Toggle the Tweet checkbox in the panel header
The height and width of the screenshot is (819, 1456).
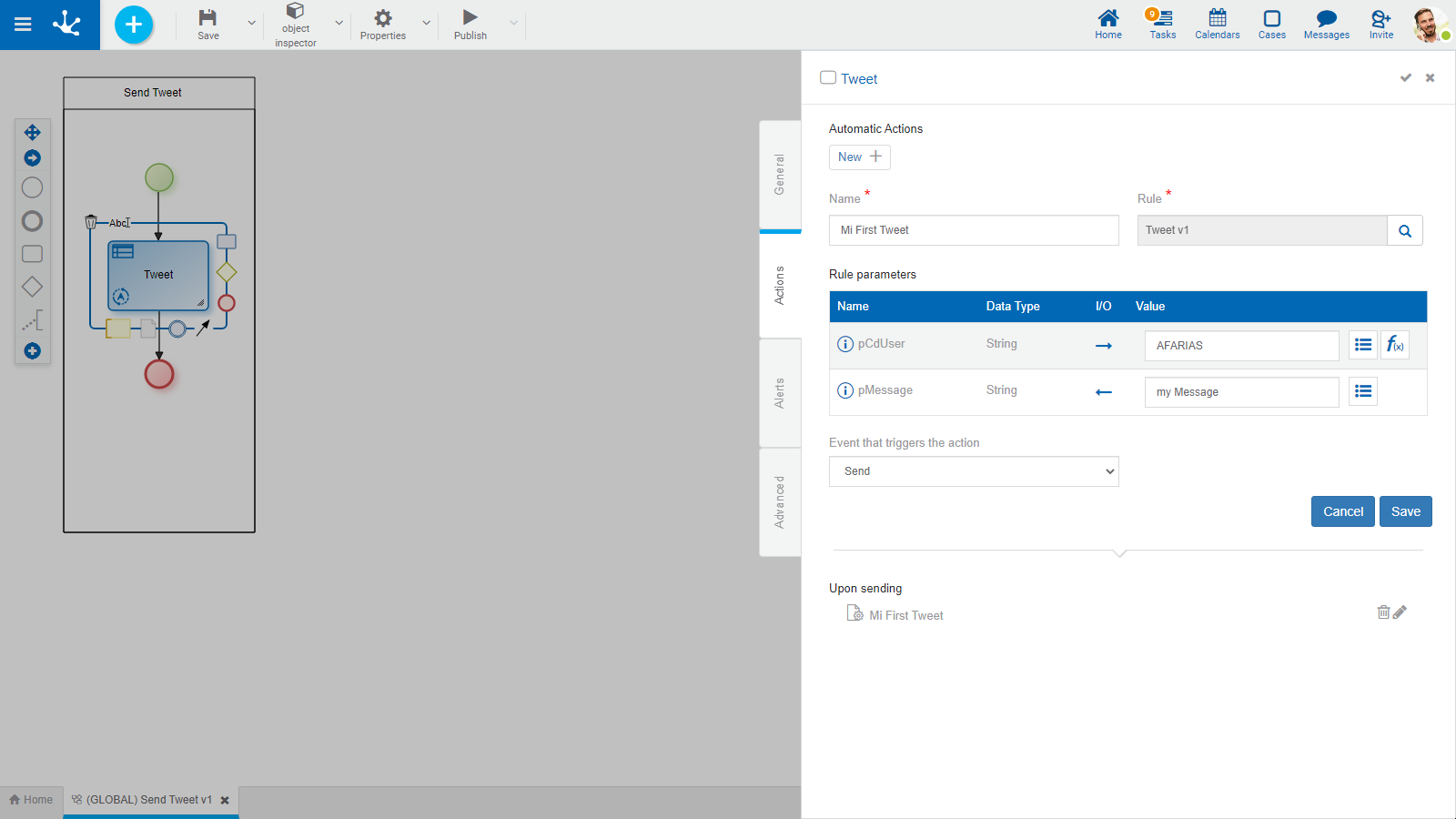pyautogui.click(x=828, y=78)
